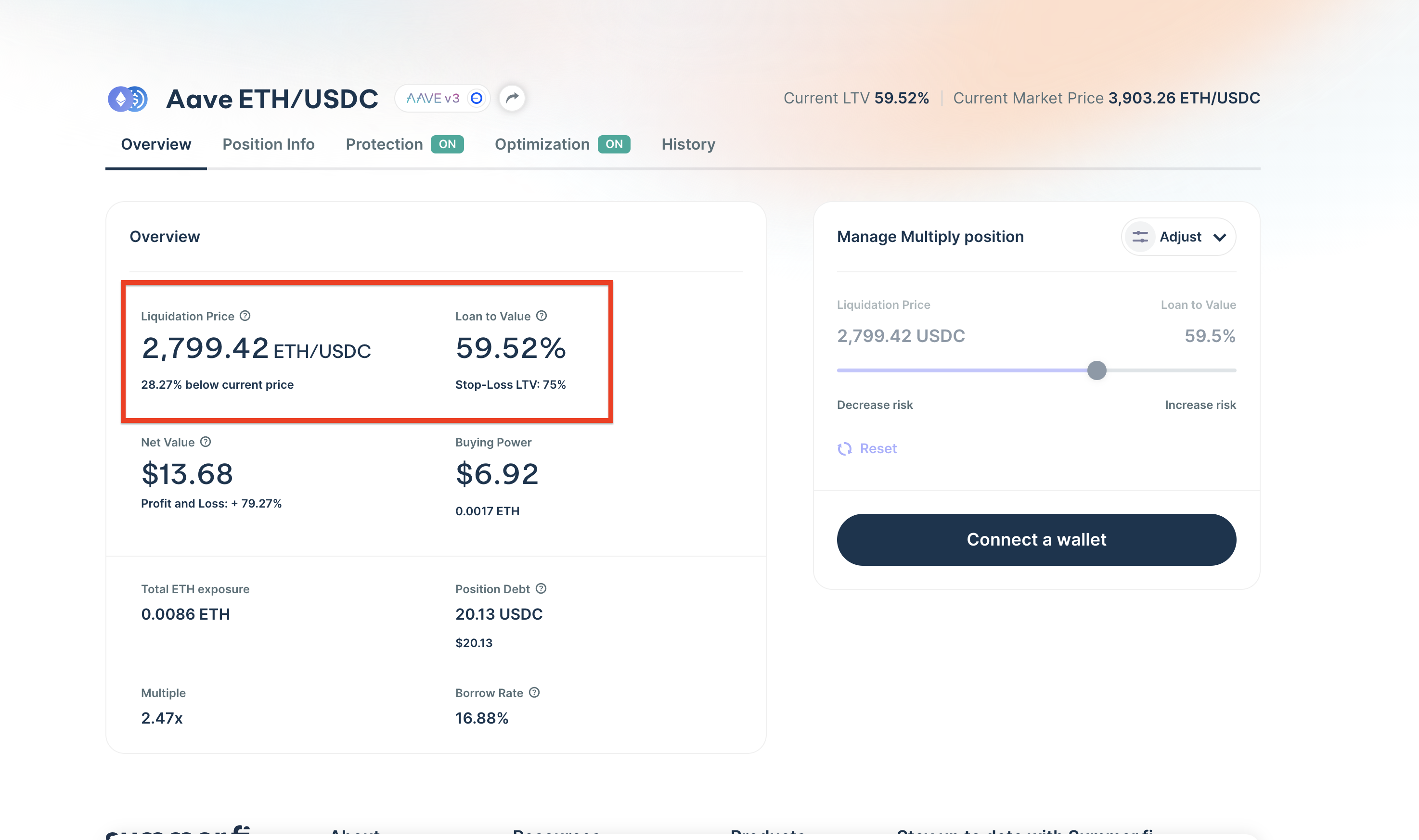
Task: Open Loan to Value help tooltip icon
Action: coord(542,316)
